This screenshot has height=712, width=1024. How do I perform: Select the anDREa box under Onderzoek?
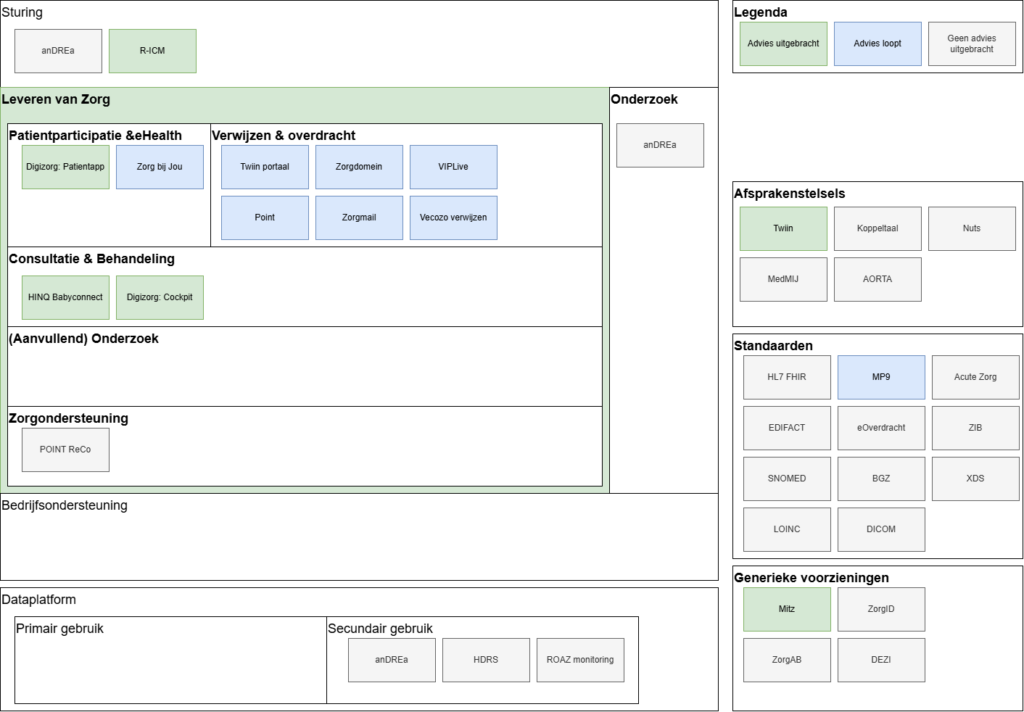tap(660, 145)
